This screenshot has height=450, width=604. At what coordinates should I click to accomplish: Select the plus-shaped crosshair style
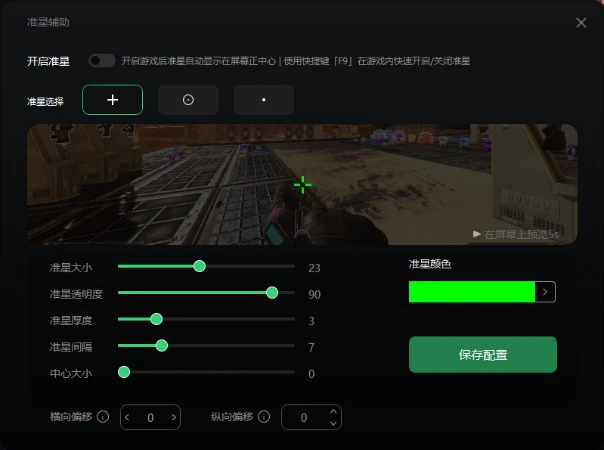(112, 100)
